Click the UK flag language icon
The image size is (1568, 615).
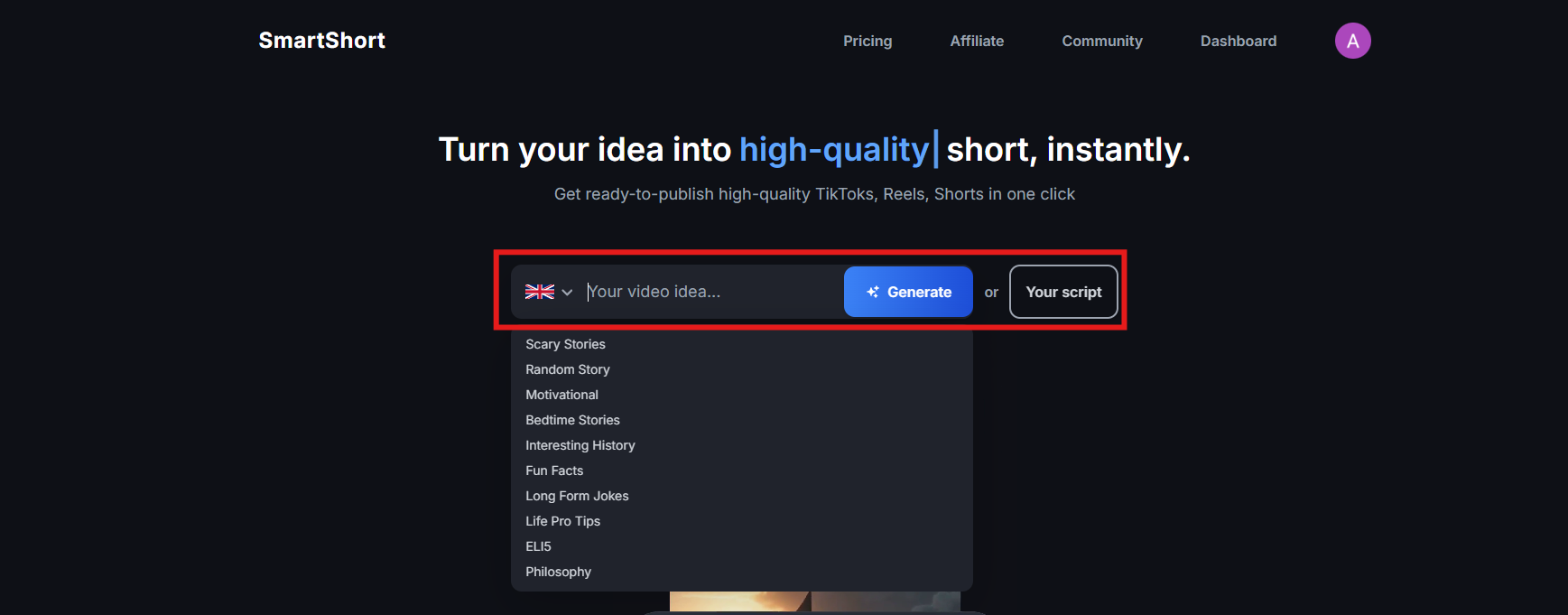pyautogui.click(x=540, y=292)
